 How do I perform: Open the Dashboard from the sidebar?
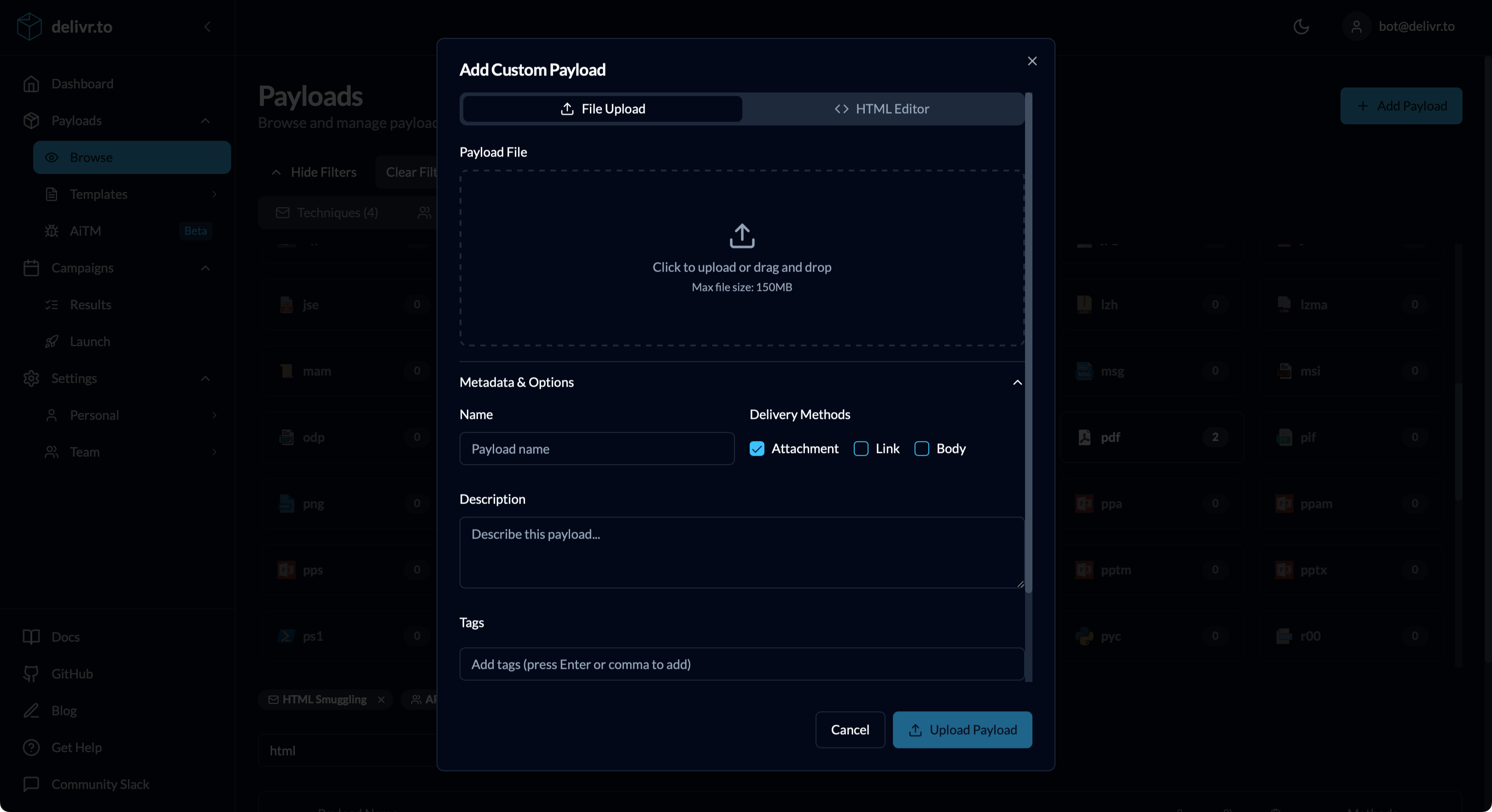point(82,83)
